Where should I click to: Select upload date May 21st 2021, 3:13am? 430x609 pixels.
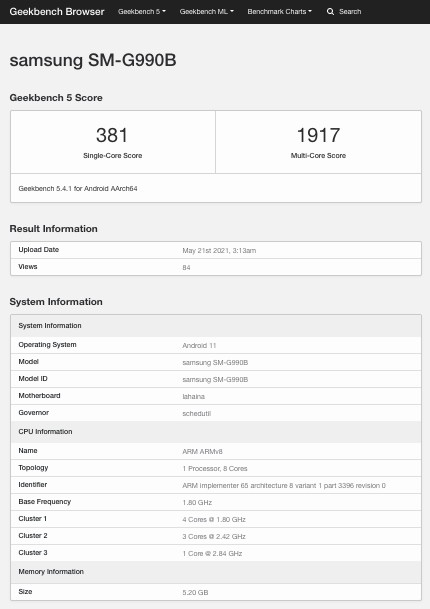219,251
